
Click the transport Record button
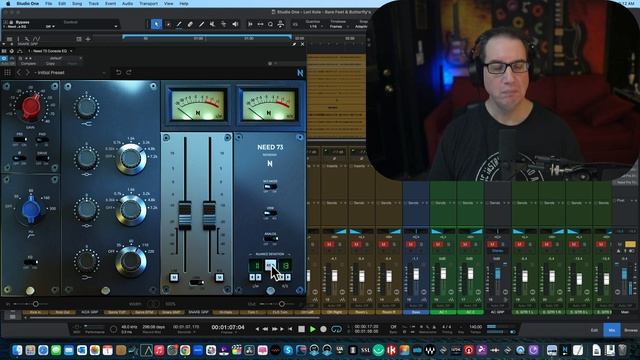tap(323, 329)
